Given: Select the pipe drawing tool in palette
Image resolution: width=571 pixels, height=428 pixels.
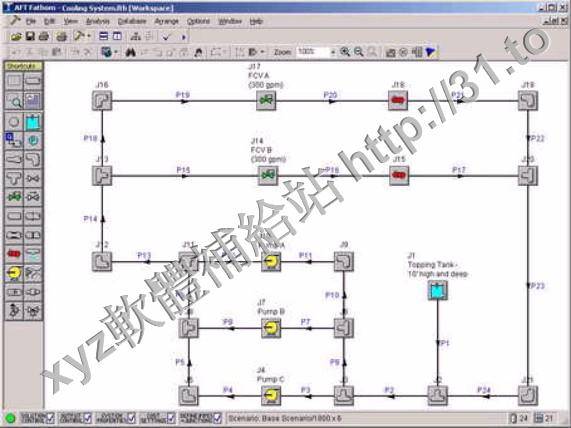Looking at the screenshot, I should 33,80.
